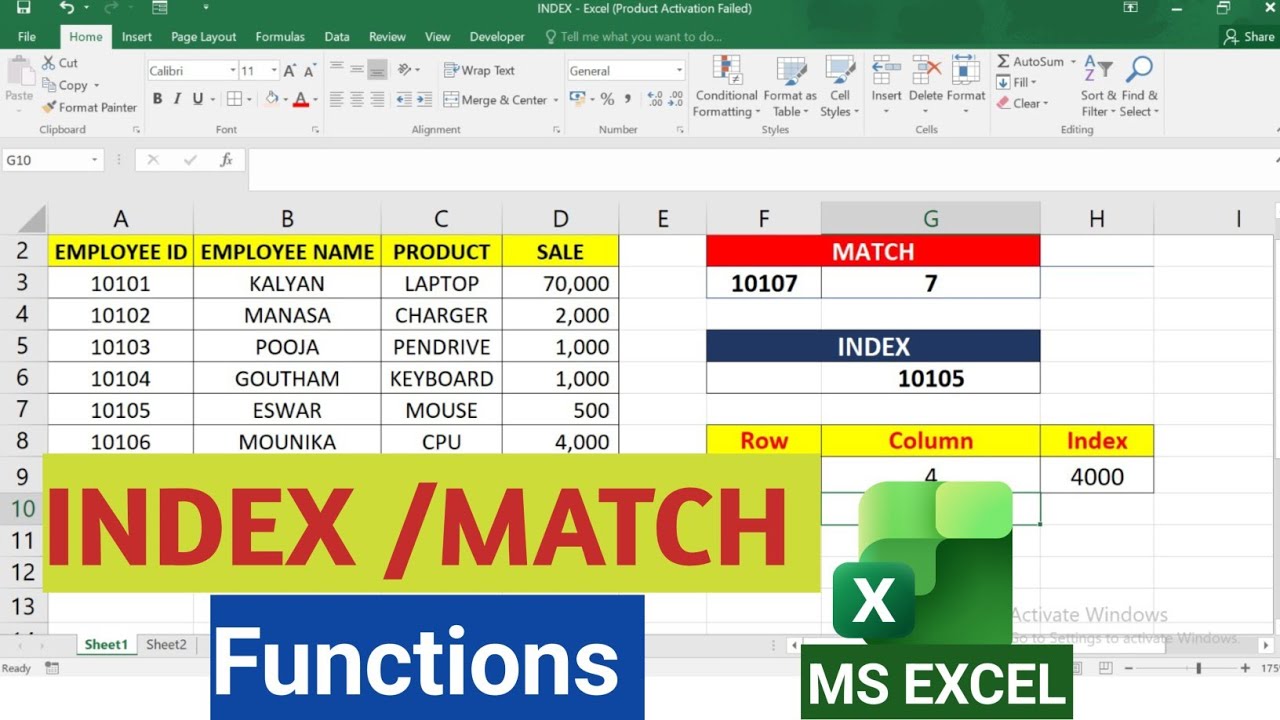
Task: Click the Clear button
Action: click(1022, 103)
